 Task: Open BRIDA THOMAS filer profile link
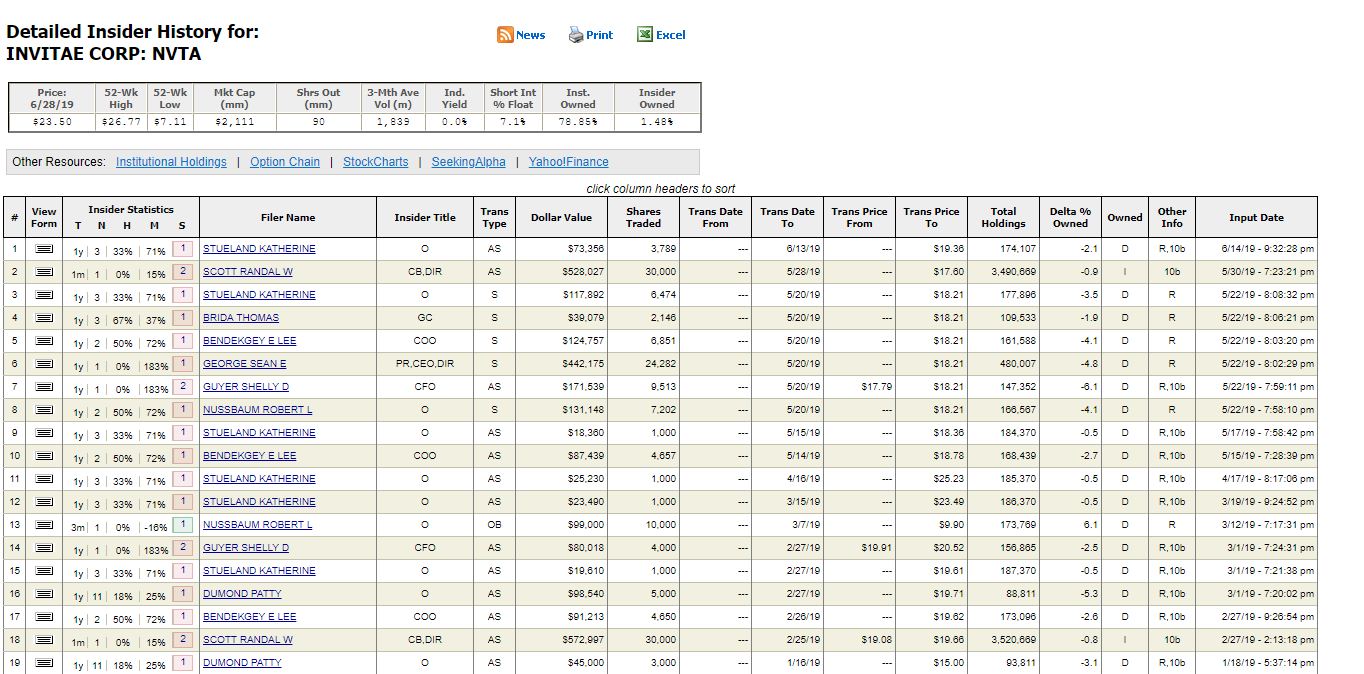click(241, 318)
